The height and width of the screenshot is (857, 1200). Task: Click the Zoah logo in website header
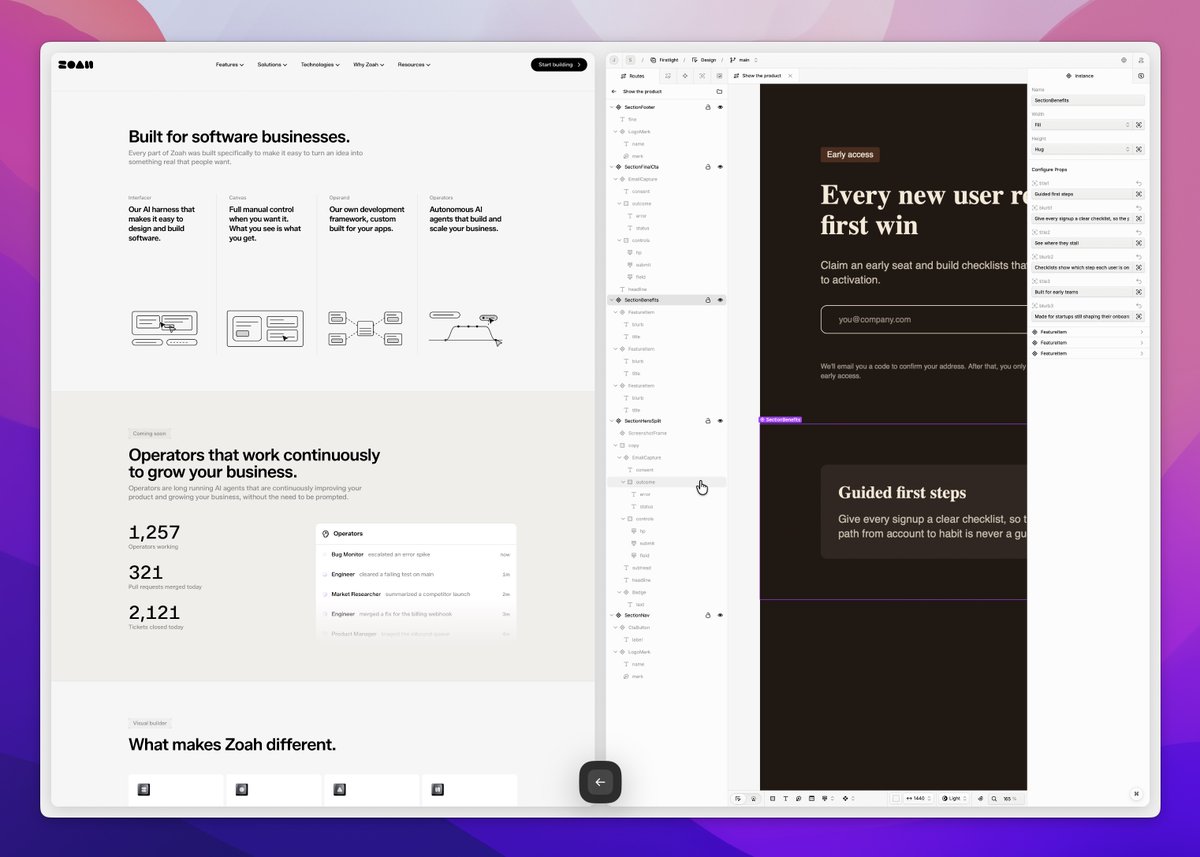coord(76,64)
